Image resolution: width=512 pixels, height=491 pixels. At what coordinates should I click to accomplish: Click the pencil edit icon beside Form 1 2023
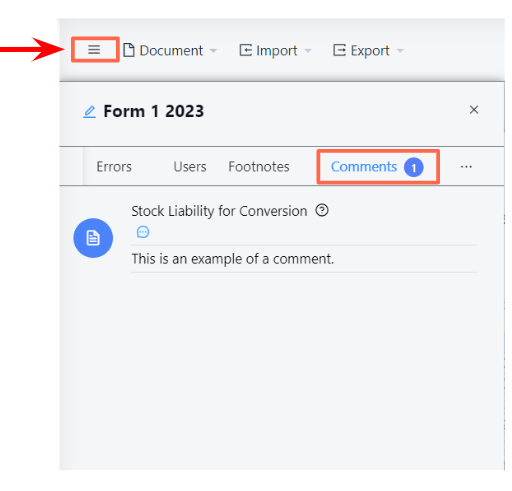click(89, 112)
